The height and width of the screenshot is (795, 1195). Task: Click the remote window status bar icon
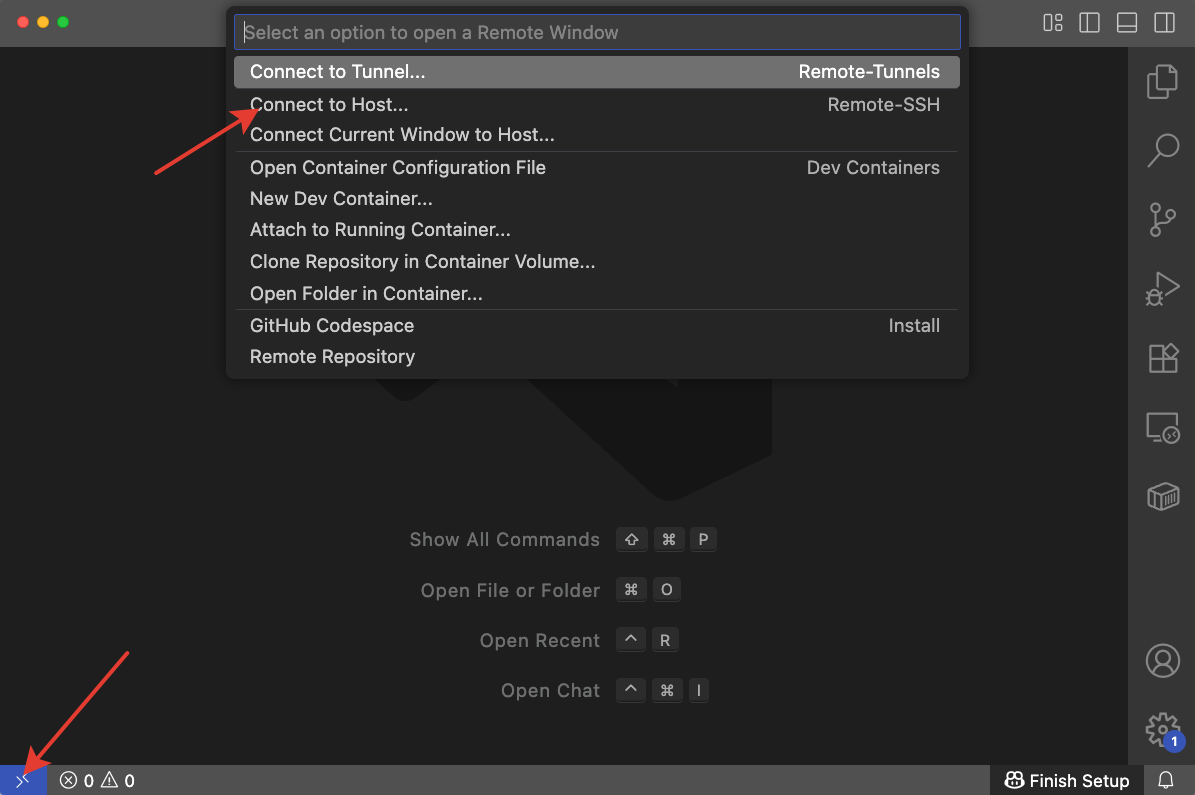[x=23, y=780]
